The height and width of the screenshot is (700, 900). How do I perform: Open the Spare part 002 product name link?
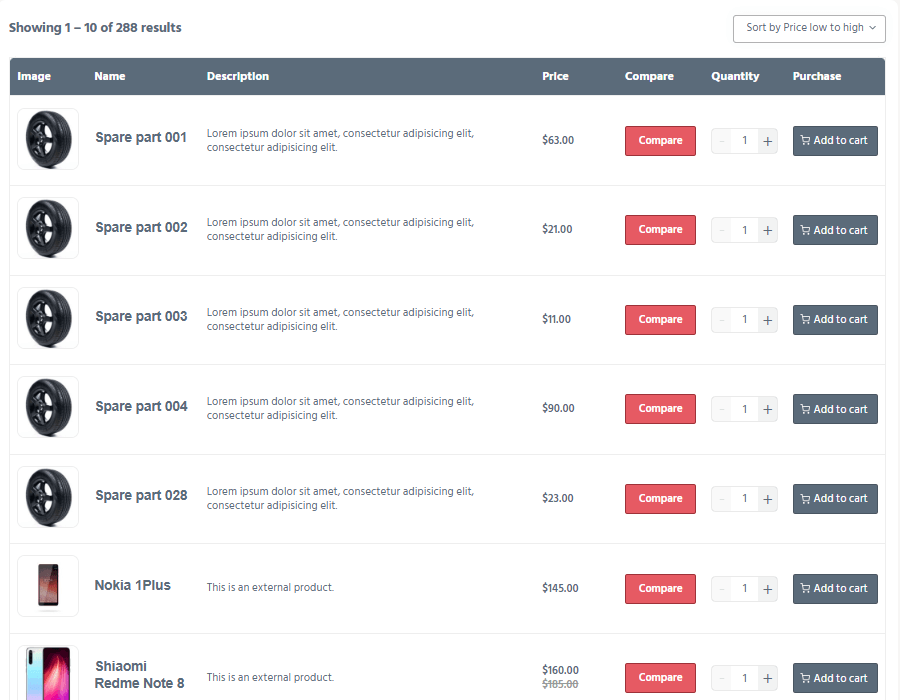coord(141,228)
